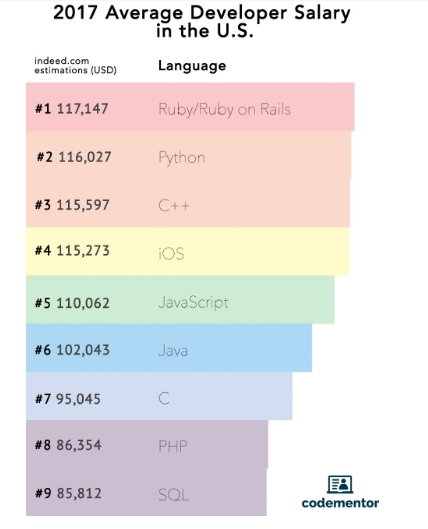Click the #1 117,147 salary figure

pos(72,109)
